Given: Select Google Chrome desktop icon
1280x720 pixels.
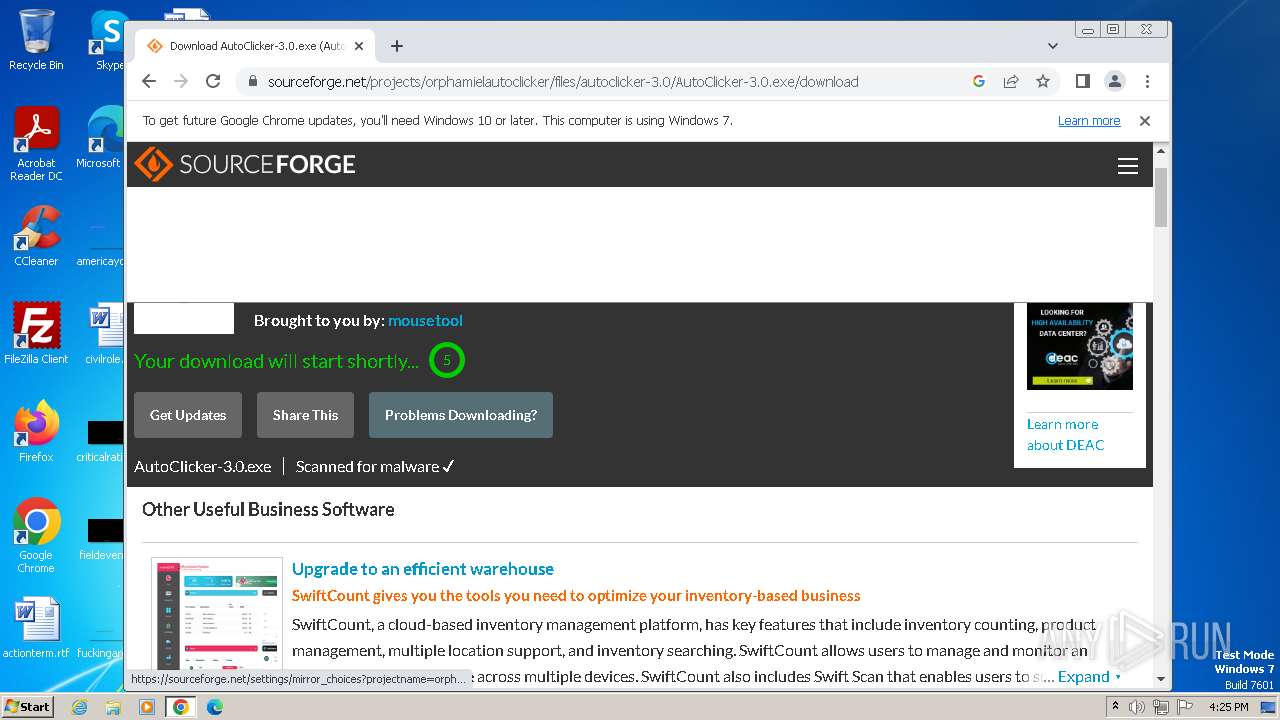Looking at the screenshot, I should pyautogui.click(x=36, y=536).
